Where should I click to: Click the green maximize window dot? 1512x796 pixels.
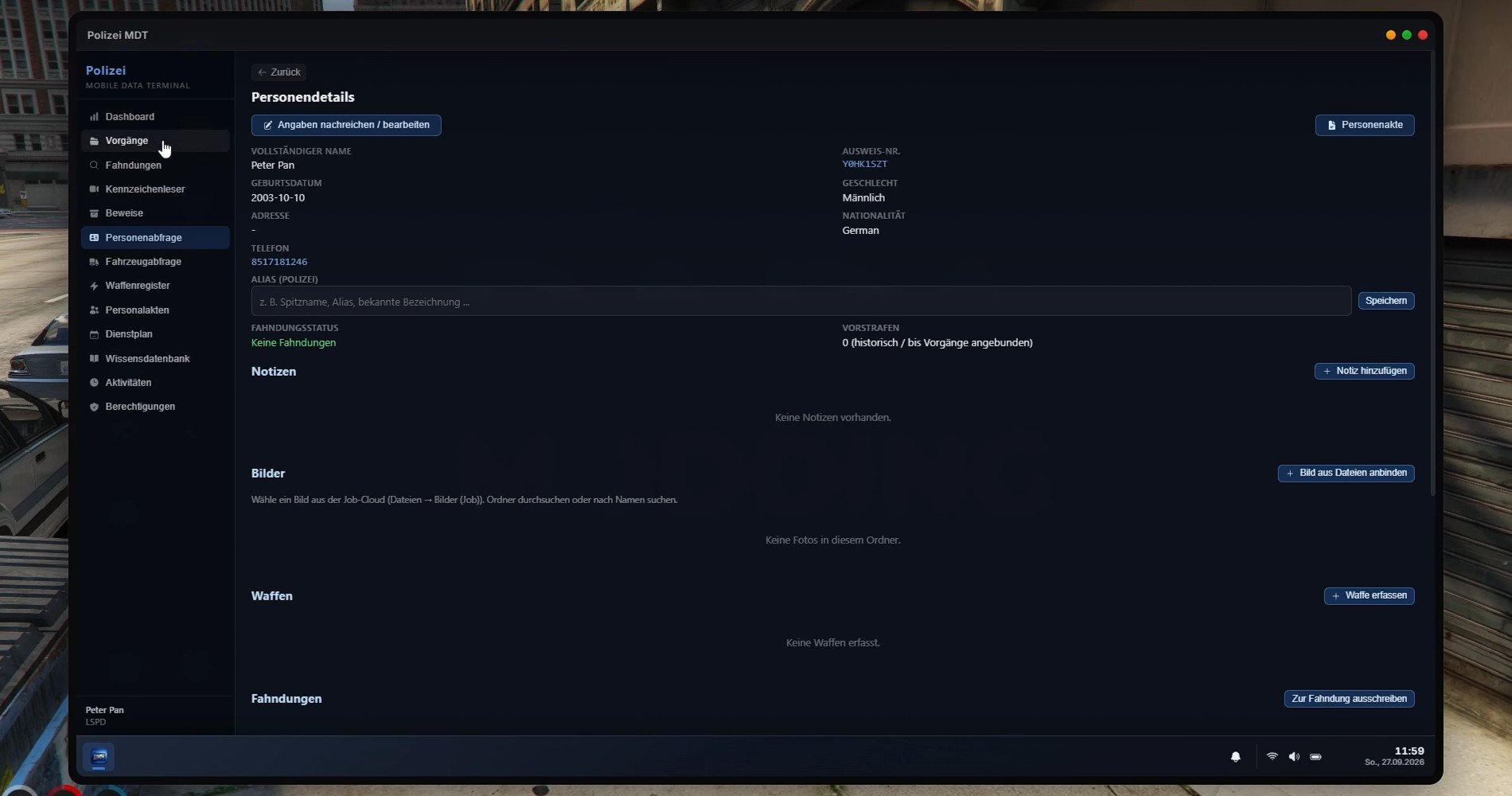(x=1407, y=35)
